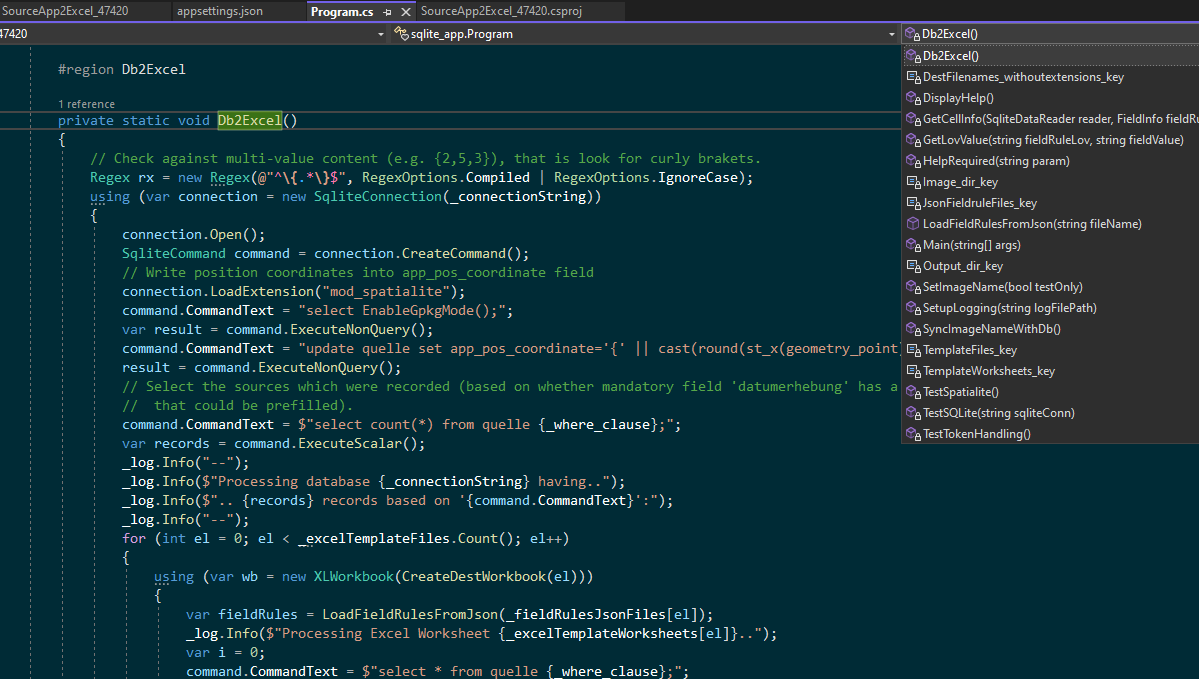Click the method icon beside DisplayHelp()

click(912, 98)
